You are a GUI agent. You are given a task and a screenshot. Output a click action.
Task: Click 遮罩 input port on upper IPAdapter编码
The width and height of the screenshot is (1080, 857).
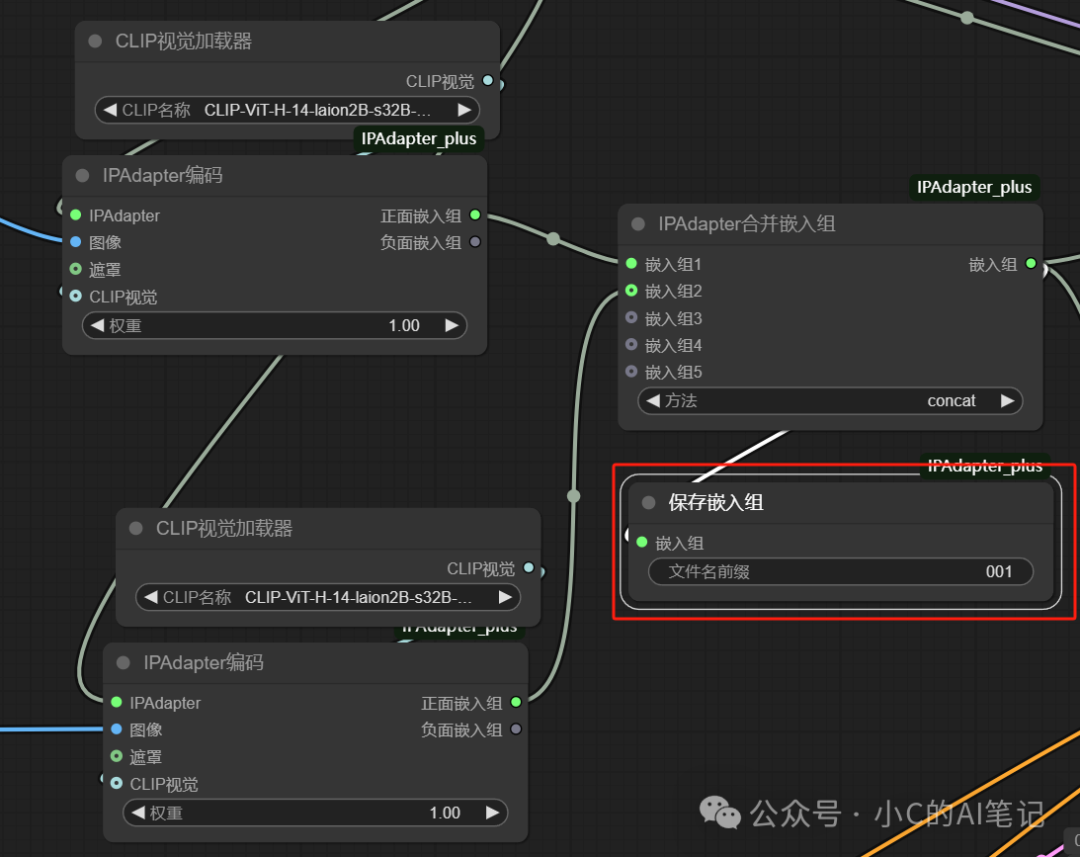[76, 269]
